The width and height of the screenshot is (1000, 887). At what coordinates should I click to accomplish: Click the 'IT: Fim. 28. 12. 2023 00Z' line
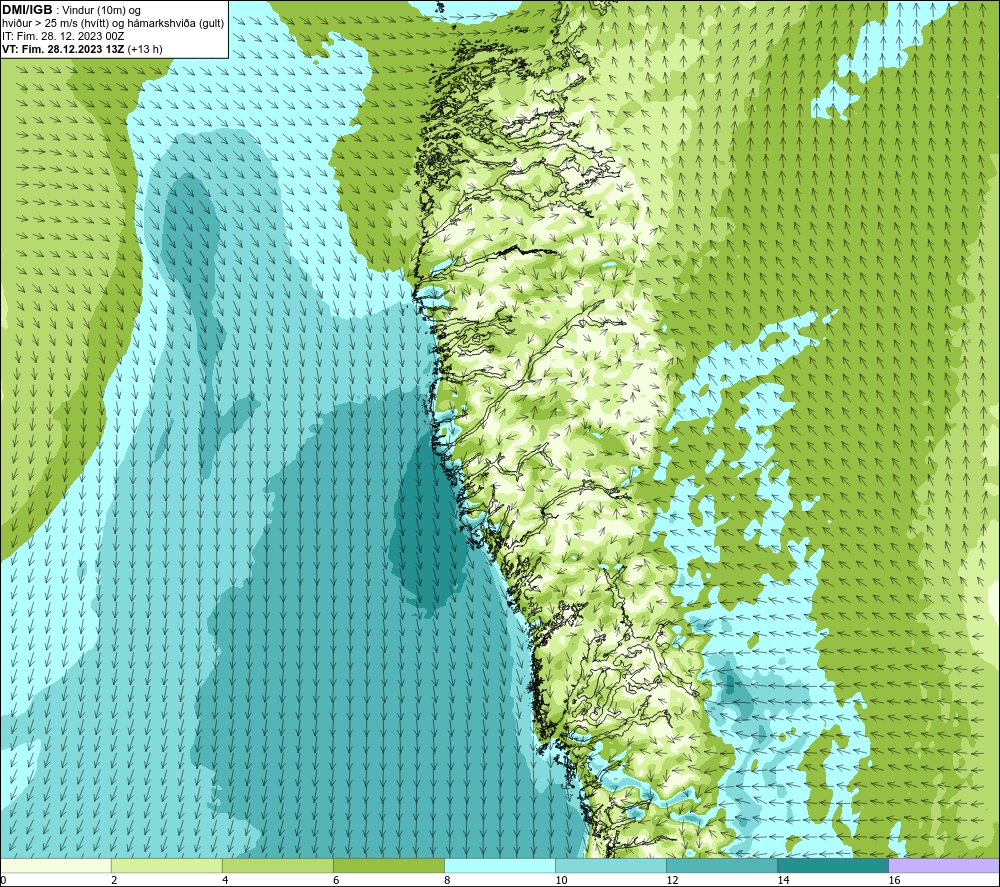63,36
